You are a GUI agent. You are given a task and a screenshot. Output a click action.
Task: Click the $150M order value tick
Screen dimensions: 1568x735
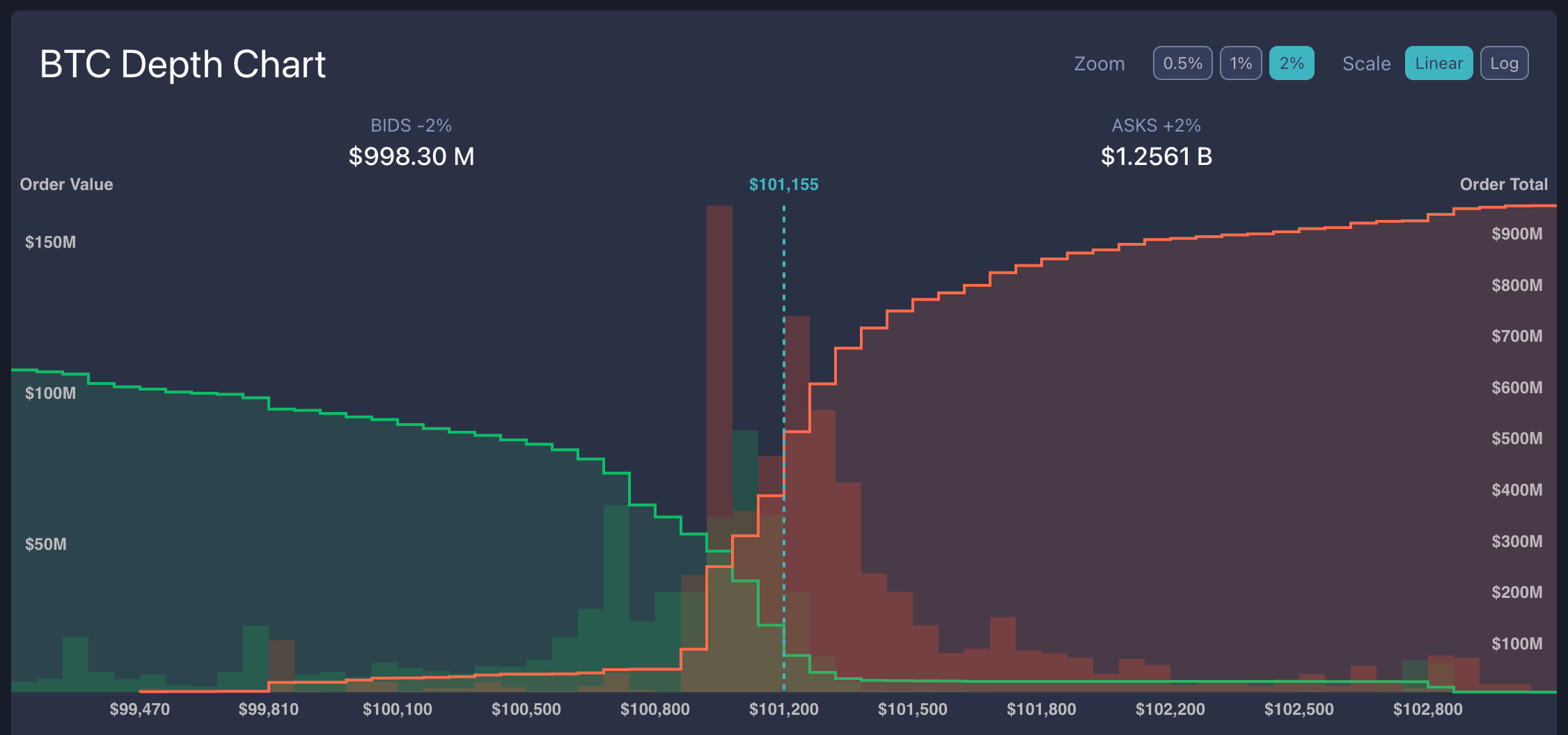point(50,242)
